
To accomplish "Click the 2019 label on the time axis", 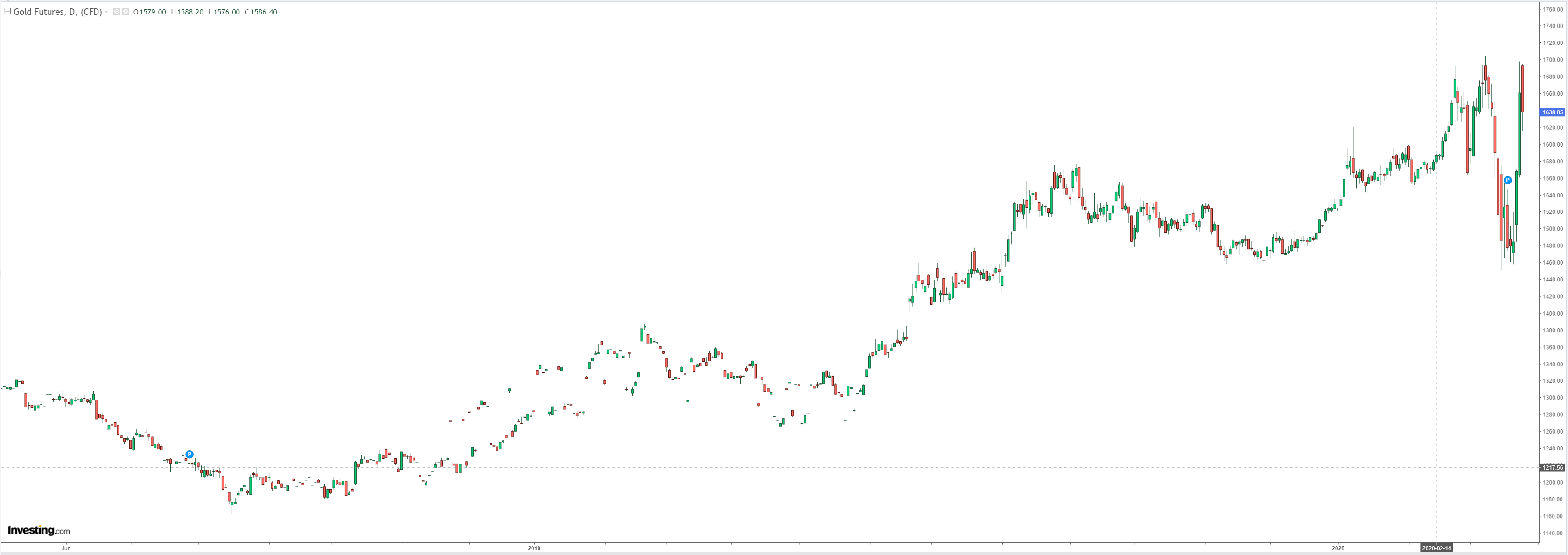I will pyautogui.click(x=534, y=548).
